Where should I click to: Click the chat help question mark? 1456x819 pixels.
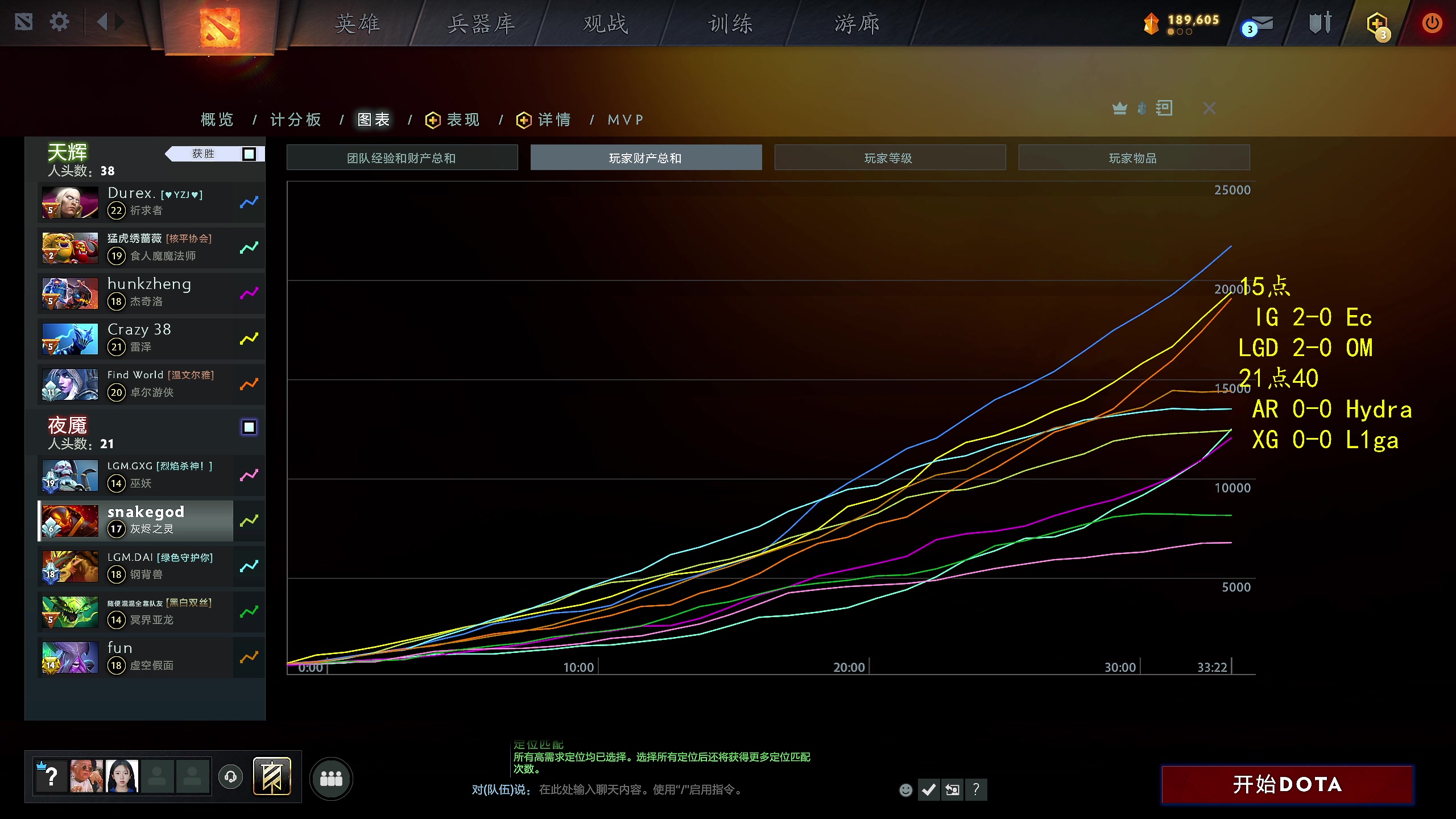pos(976,790)
